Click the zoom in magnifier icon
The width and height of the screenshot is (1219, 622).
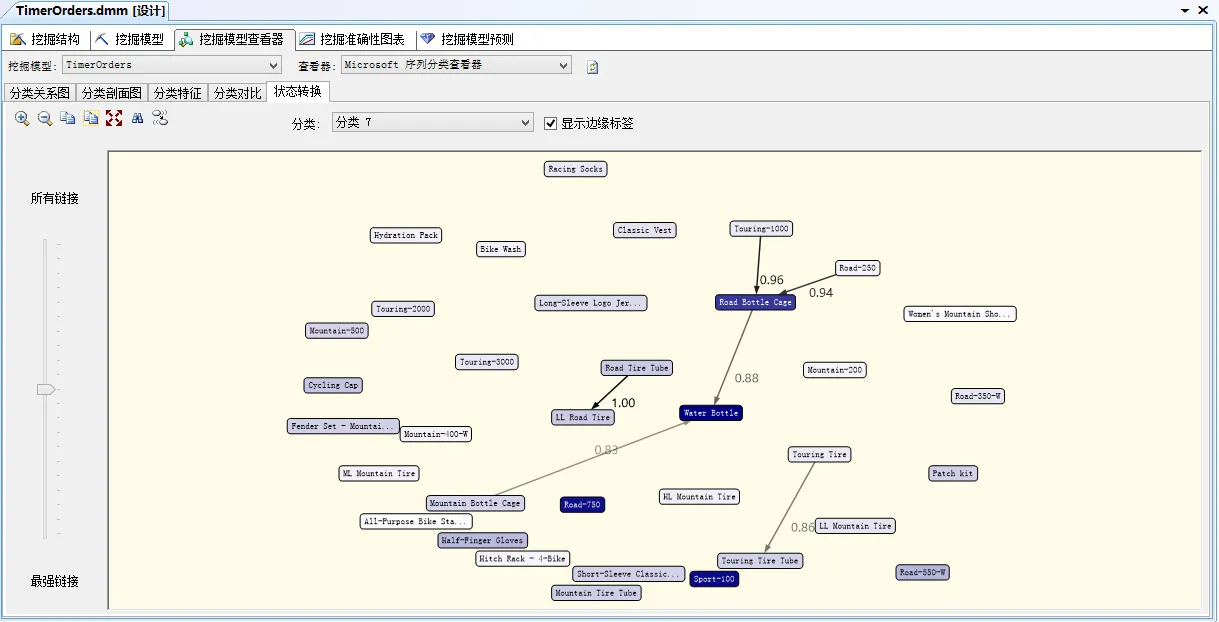(22, 118)
